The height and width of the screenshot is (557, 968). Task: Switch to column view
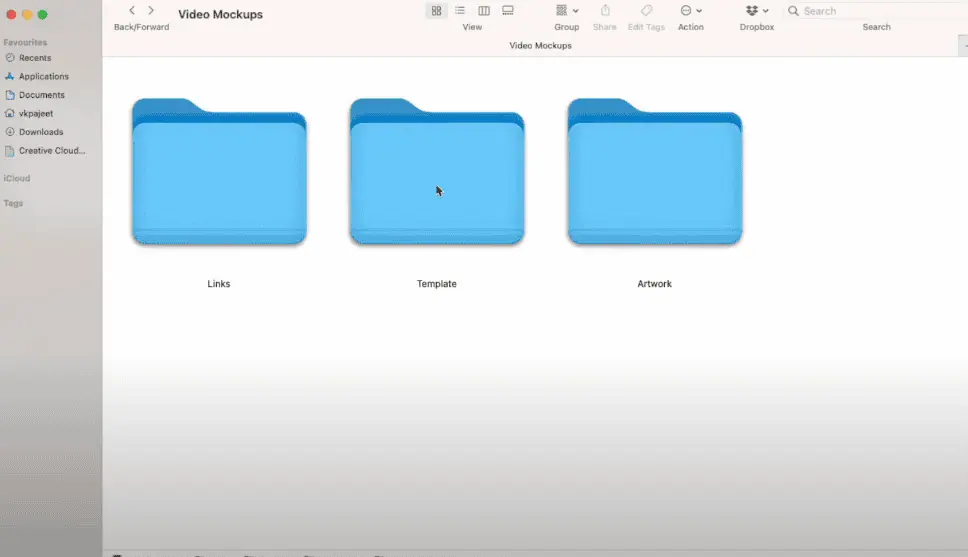tap(484, 11)
